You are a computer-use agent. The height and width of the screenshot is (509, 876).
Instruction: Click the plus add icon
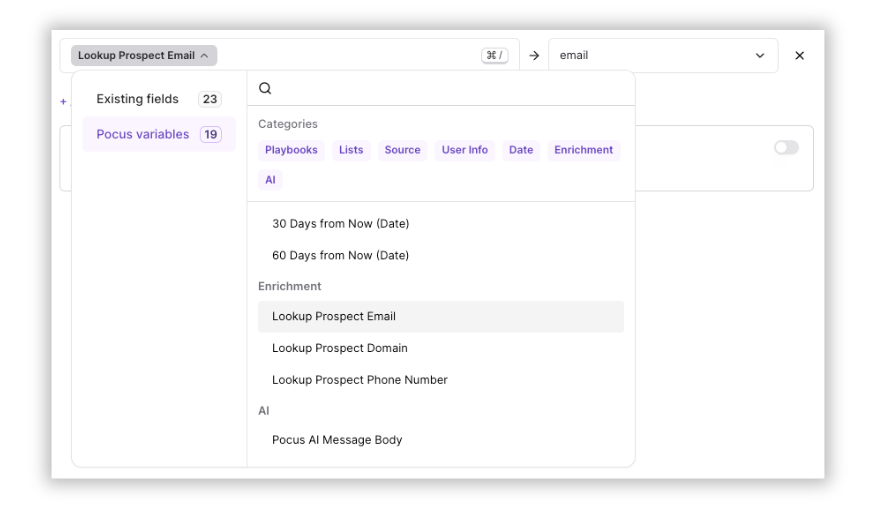pos(63,101)
